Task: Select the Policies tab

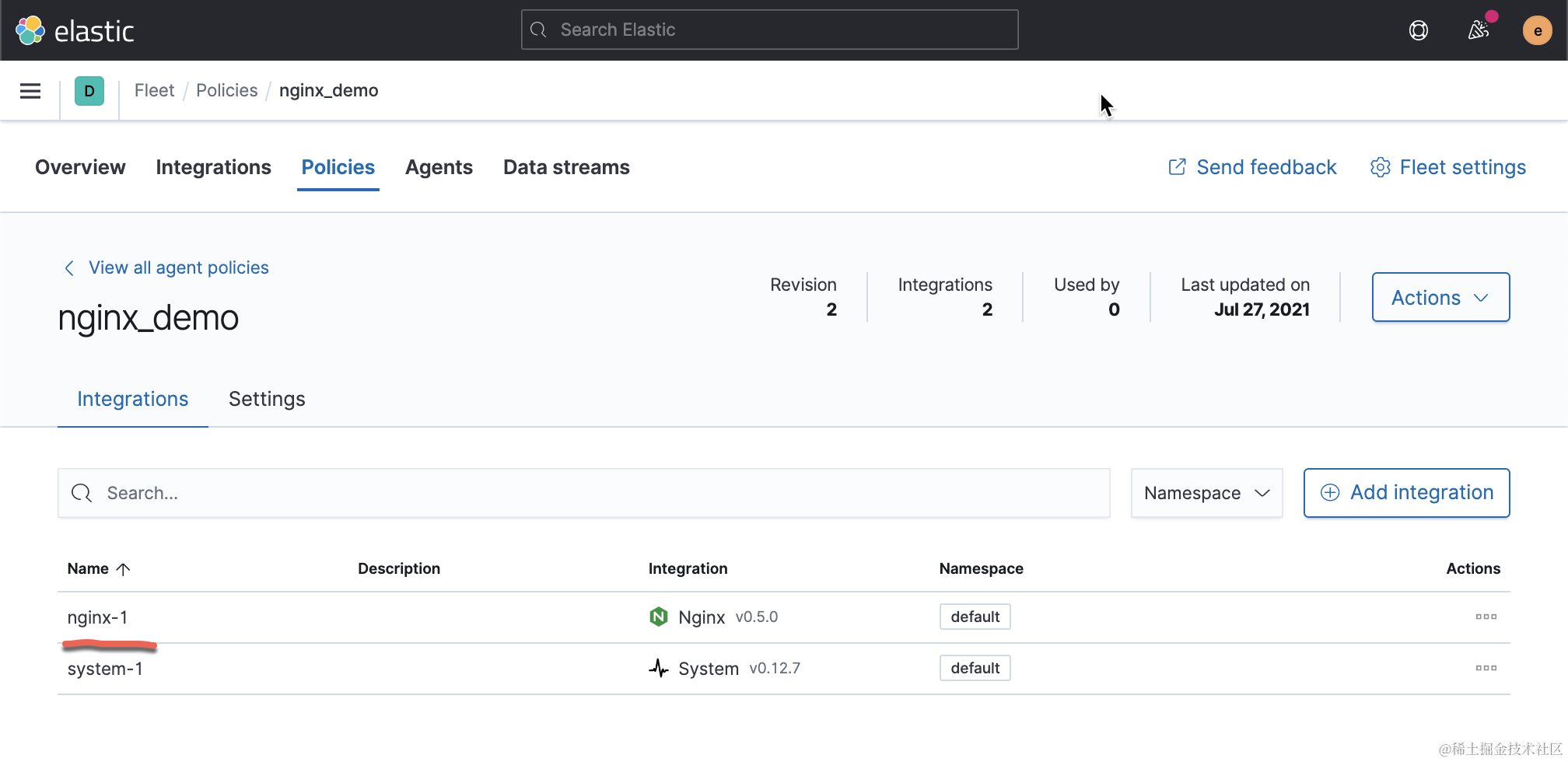Action: 338,167
